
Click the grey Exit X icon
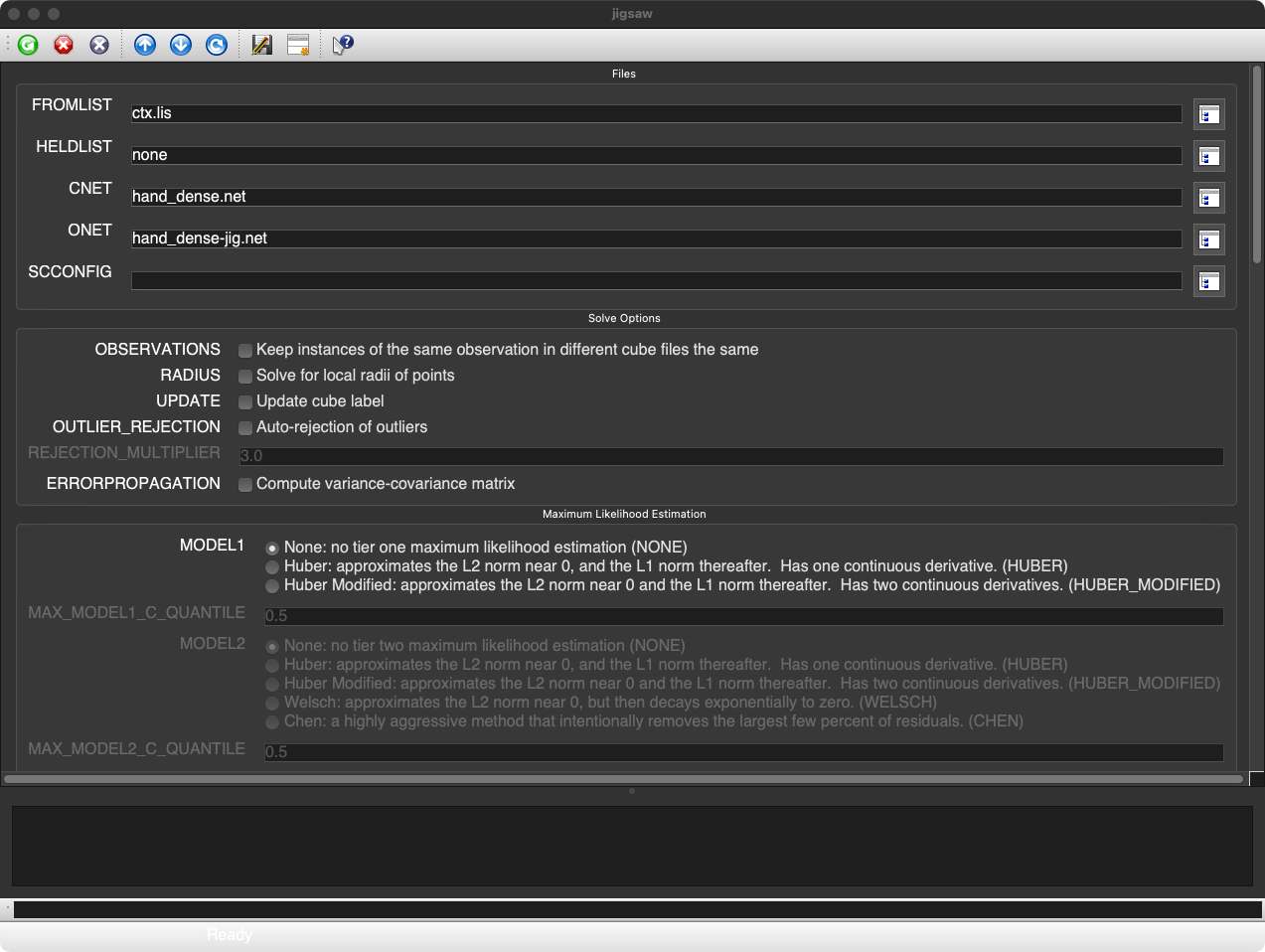point(99,45)
